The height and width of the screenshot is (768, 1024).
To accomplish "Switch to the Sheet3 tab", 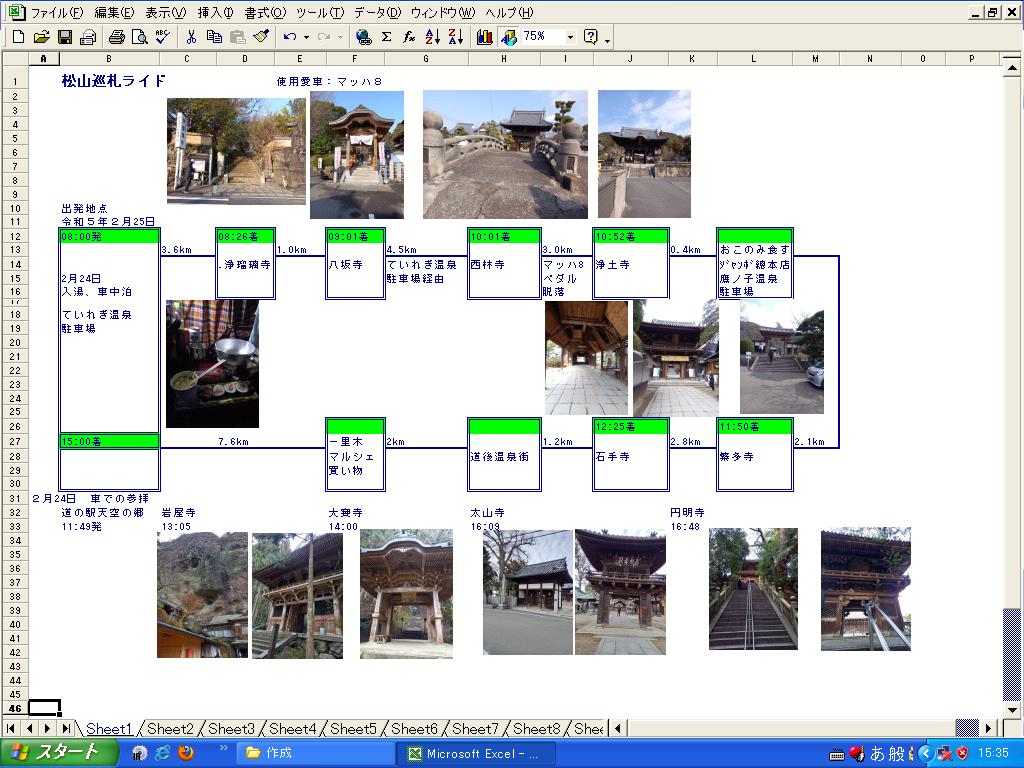I will [x=231, y=729].
